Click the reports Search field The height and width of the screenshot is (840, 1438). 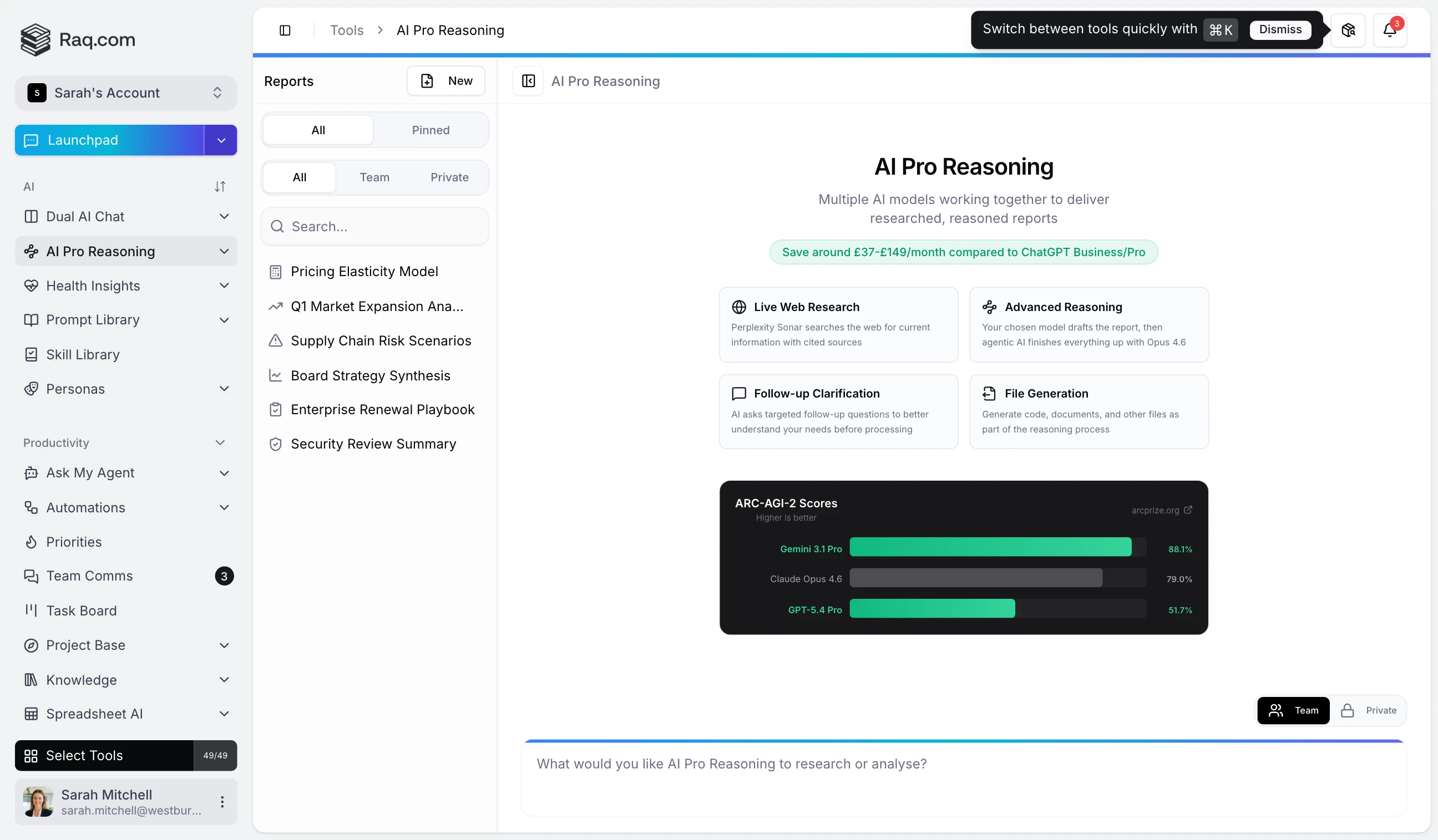pyautogui.click(x=374, y=226)
